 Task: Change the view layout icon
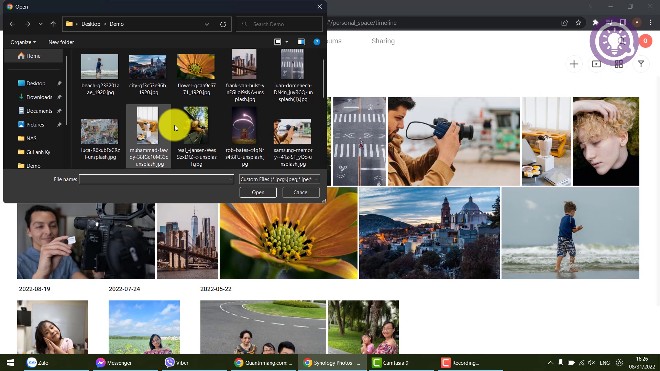pyautogui.click(x=277, y=42)
